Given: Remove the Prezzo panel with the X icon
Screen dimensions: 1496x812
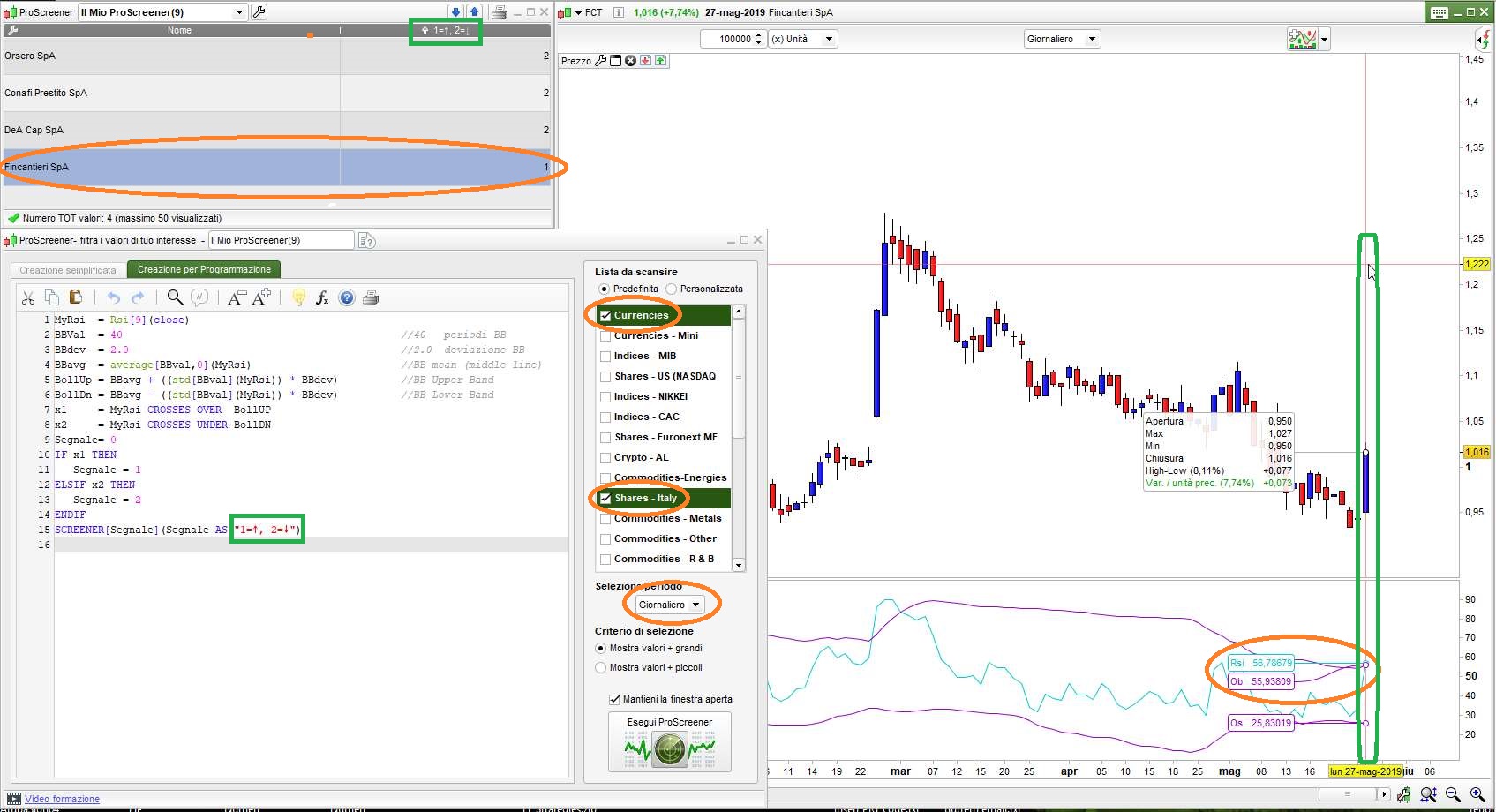Looking at the screenshot, I should tap(630, 61).
